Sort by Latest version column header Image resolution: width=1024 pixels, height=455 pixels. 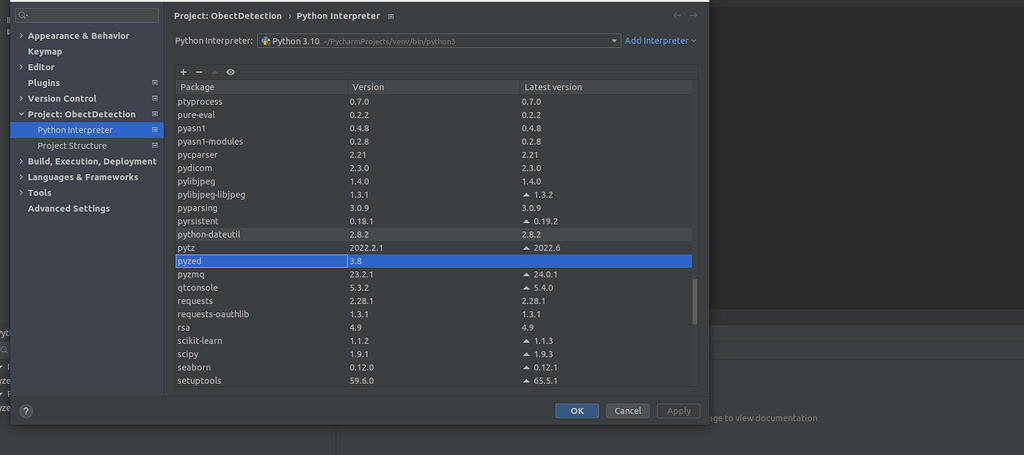(606, 87)
